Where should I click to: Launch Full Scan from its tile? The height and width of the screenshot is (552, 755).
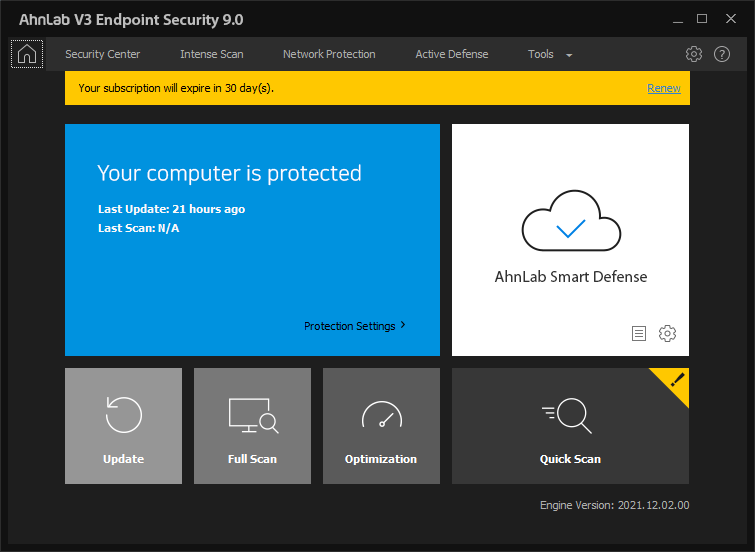(252, 426)
